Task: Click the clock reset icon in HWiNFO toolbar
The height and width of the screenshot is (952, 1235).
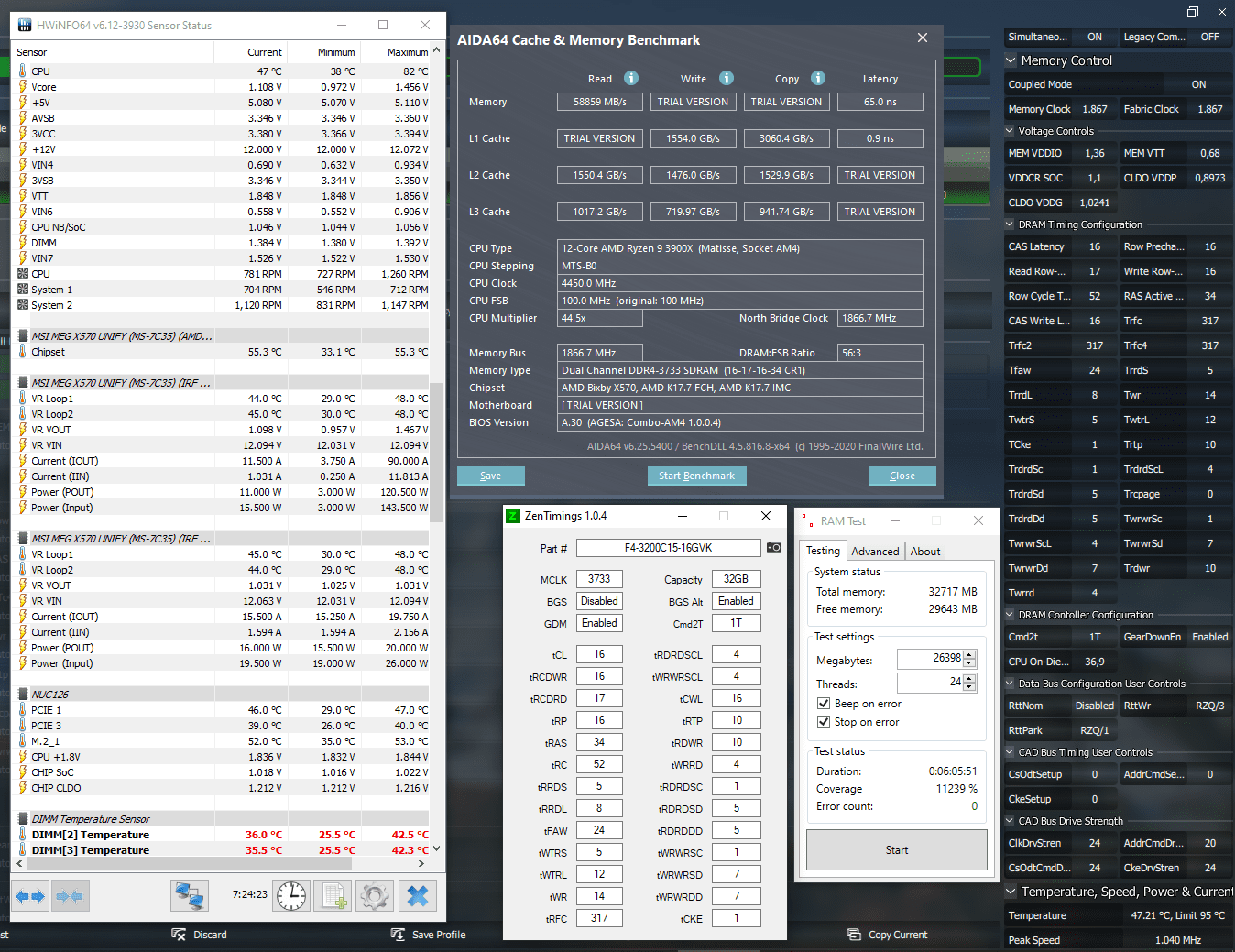Action: tap(292, 896)
